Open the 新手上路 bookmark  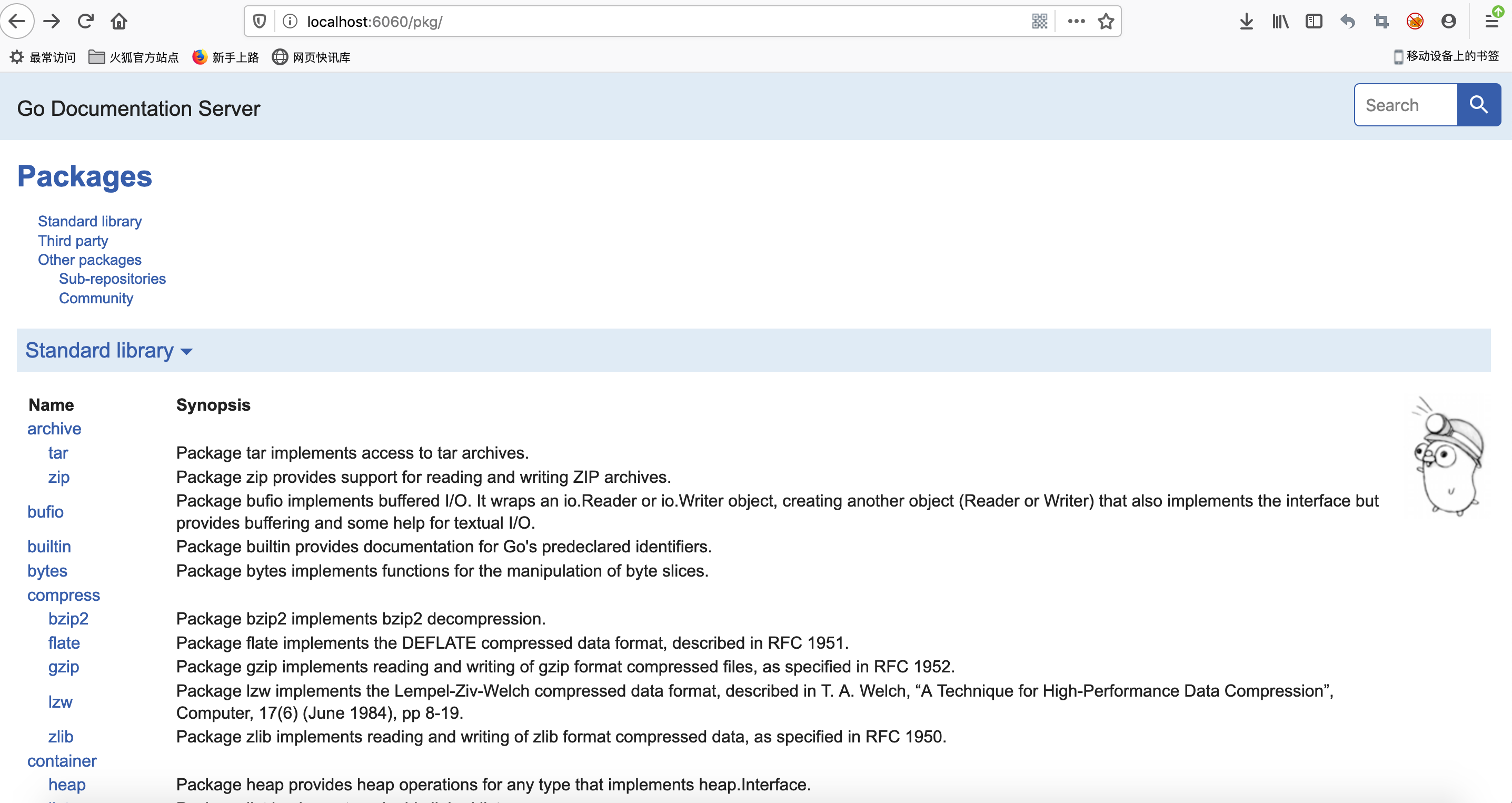tap(225, 57)
